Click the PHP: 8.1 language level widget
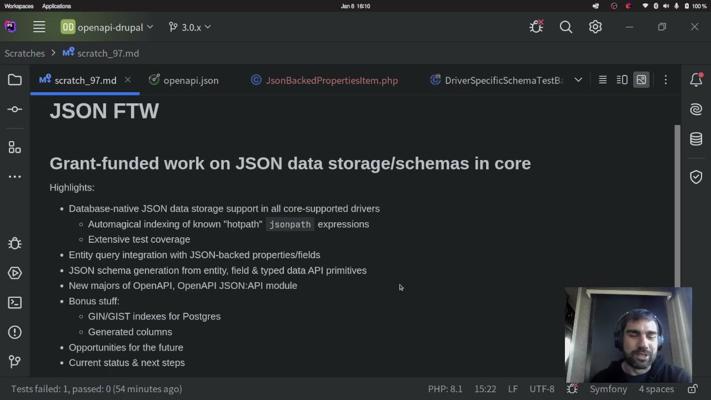 445,389
